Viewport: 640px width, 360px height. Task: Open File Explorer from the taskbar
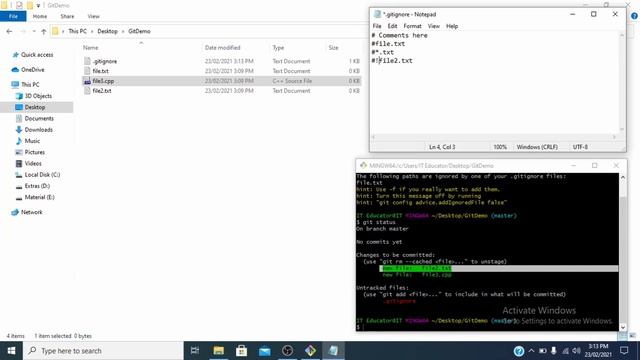pos(218,351)
